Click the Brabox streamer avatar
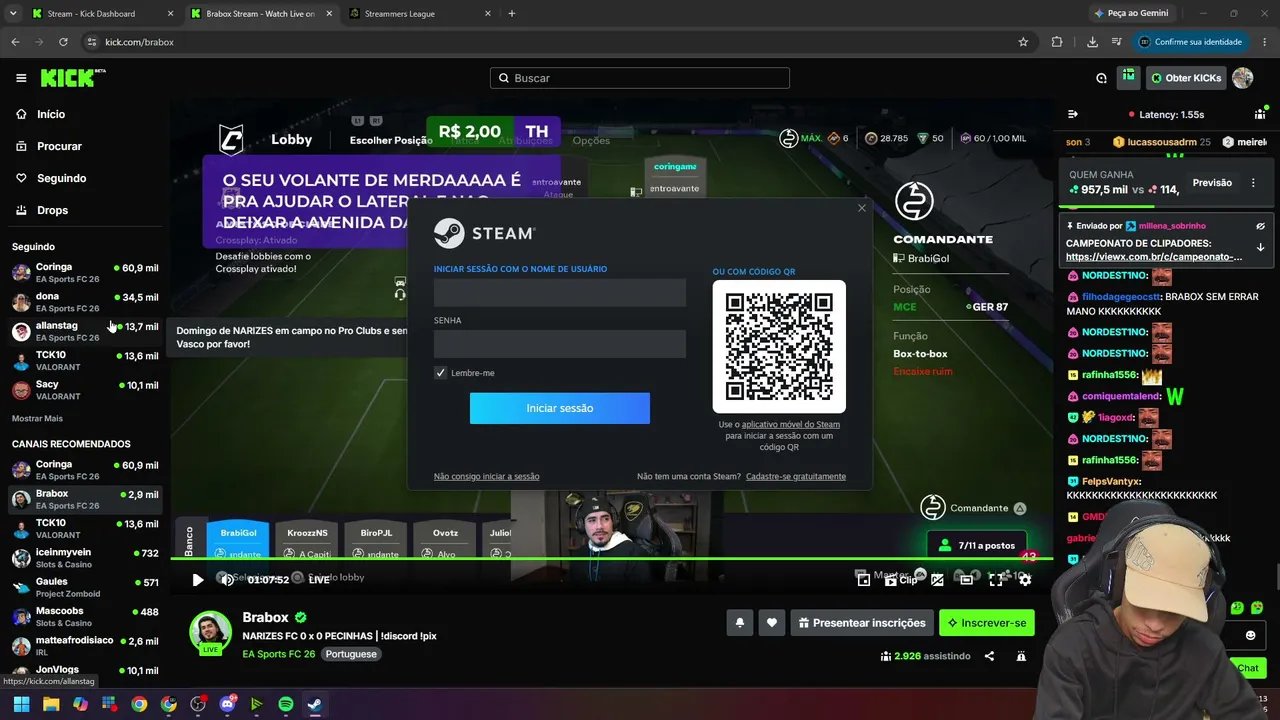This screenshot has width=1280, height=720. 210,632
